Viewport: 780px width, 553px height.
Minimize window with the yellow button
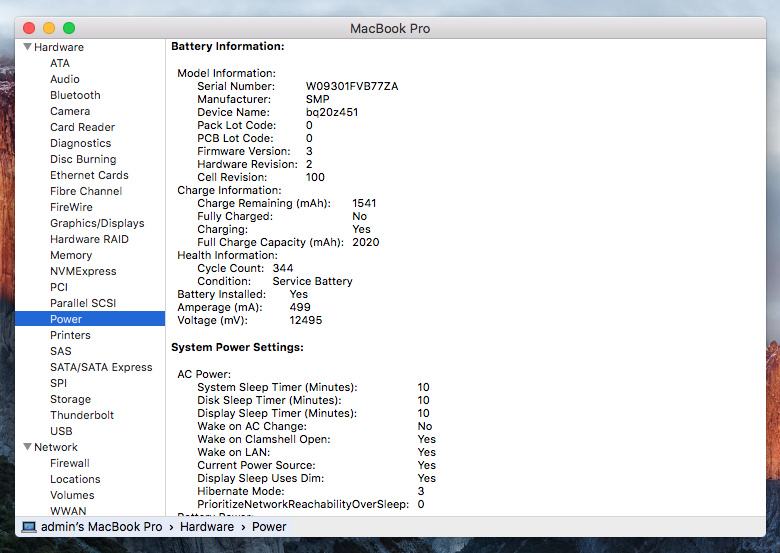49,28
